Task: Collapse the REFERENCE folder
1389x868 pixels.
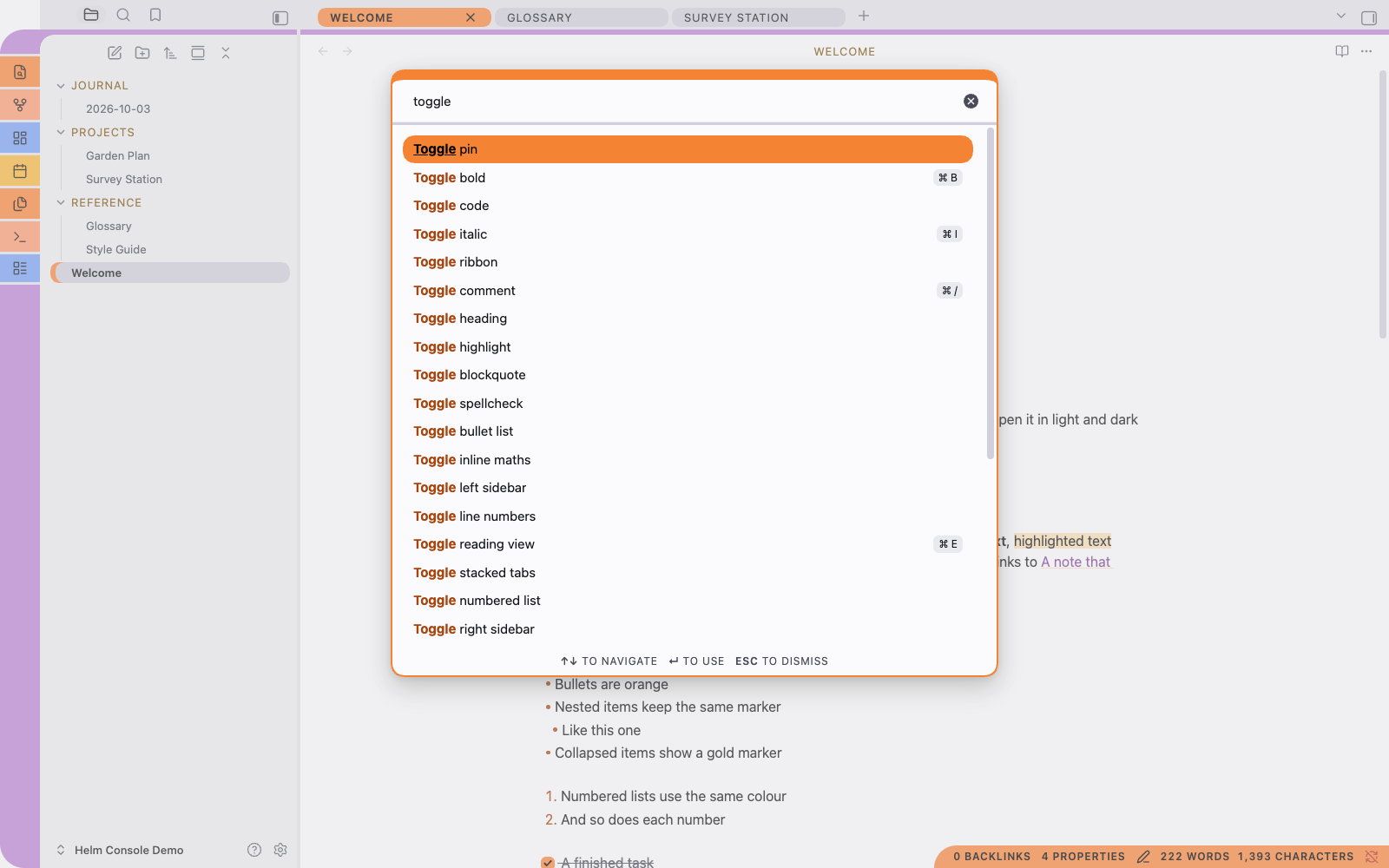Action: tap(61, 203)
